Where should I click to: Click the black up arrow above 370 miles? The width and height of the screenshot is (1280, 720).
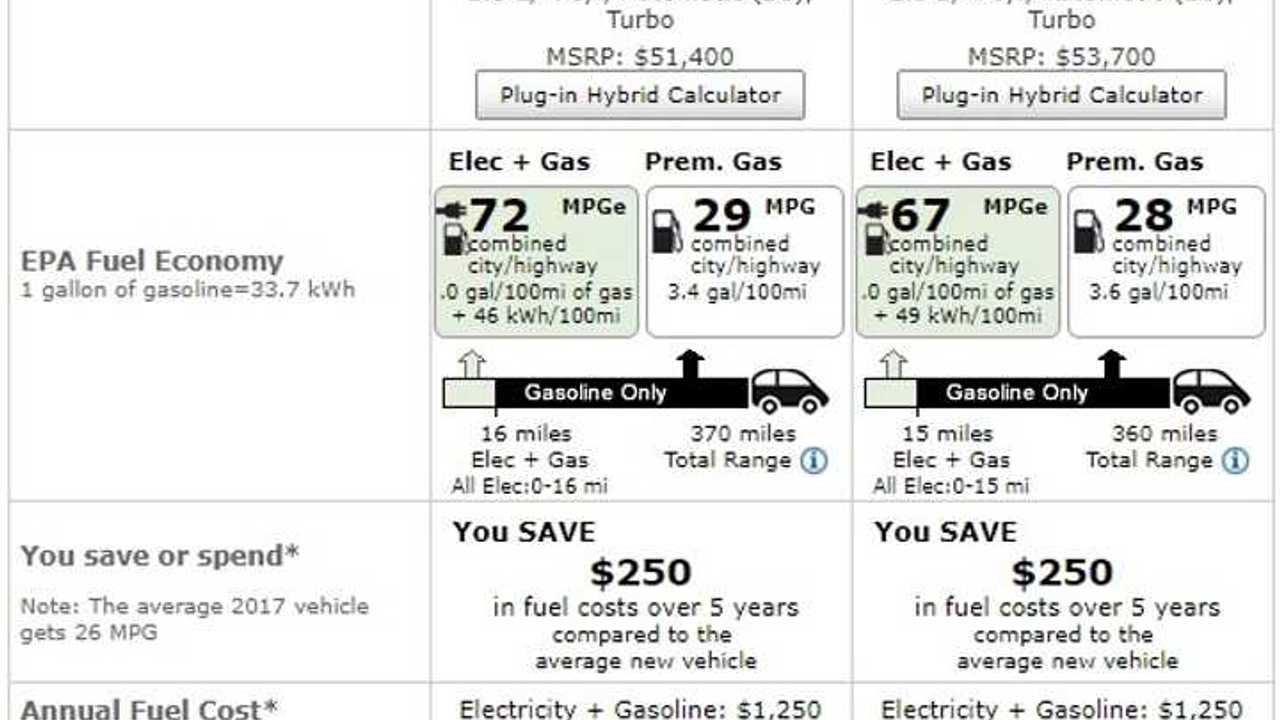690,364
